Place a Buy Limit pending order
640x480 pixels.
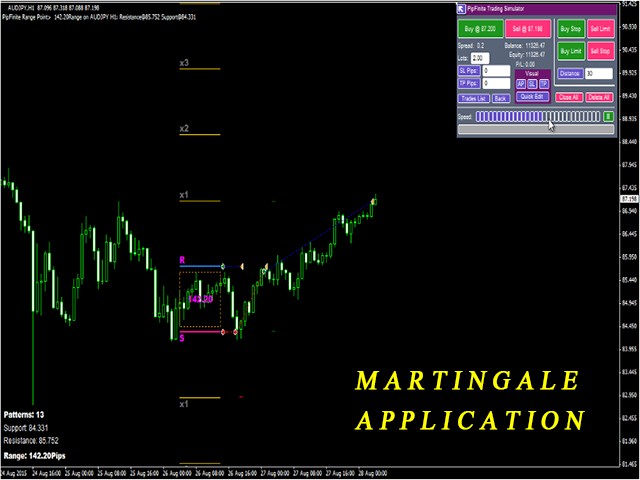click(x=570, y=51)
